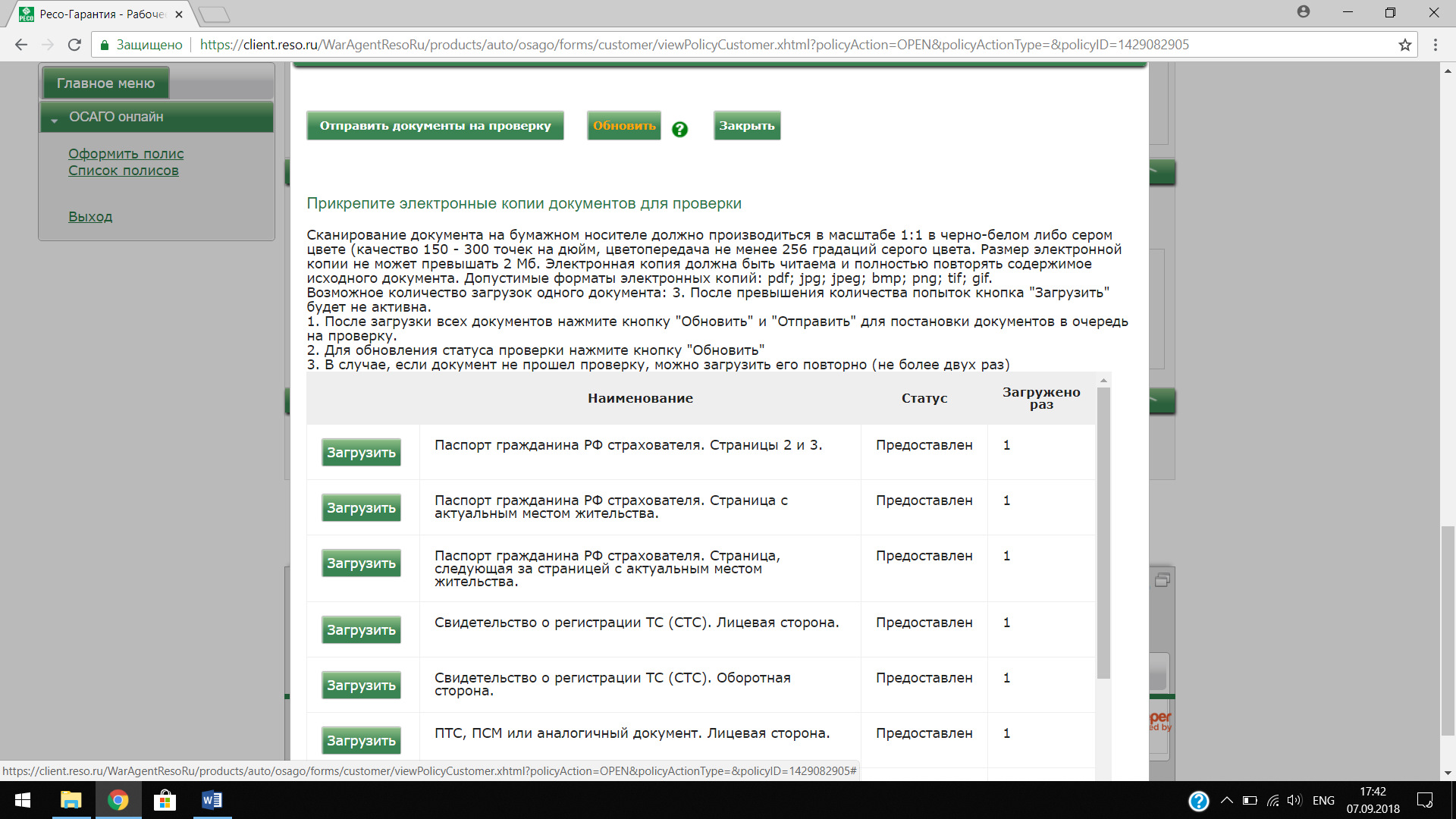Click Загрузить for ПТС Лицевая сторона
The height and width of the screenshot is (819, 1456).
[361, 741]
